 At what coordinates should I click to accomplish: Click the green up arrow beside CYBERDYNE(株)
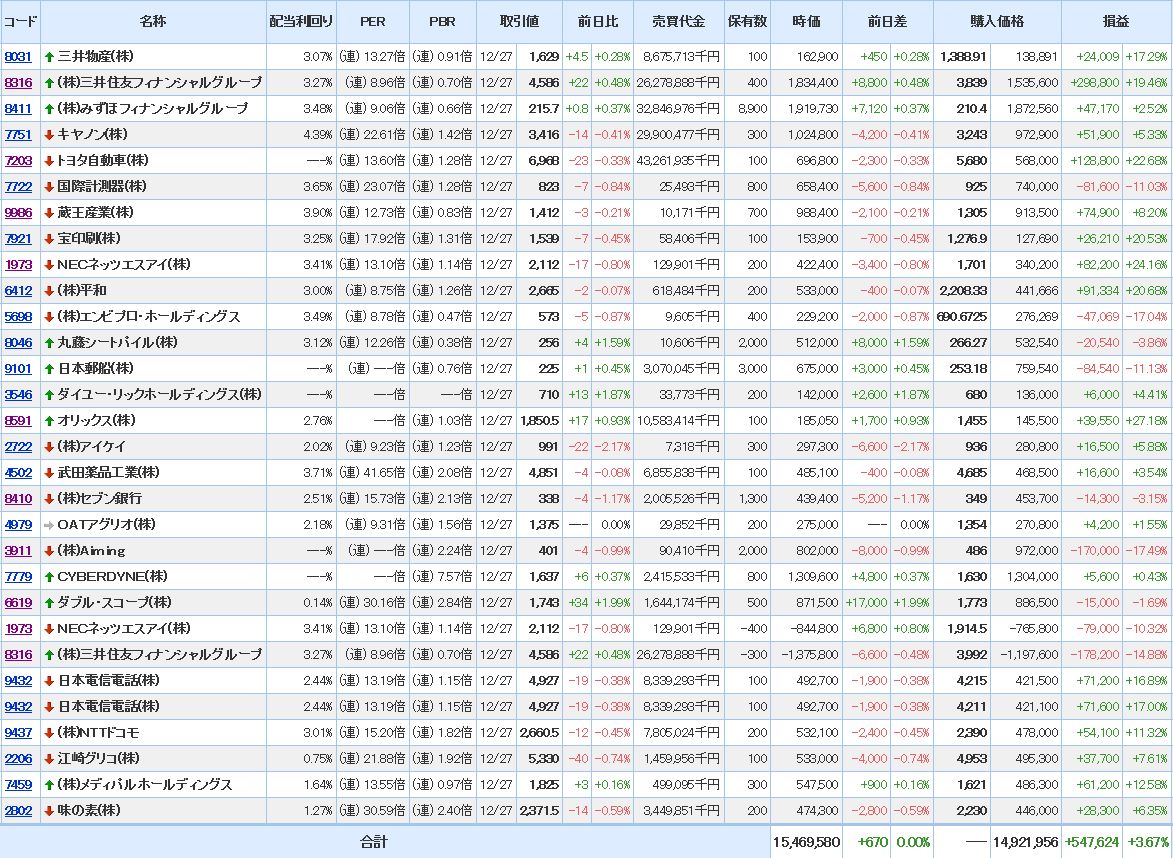(49, 577)
